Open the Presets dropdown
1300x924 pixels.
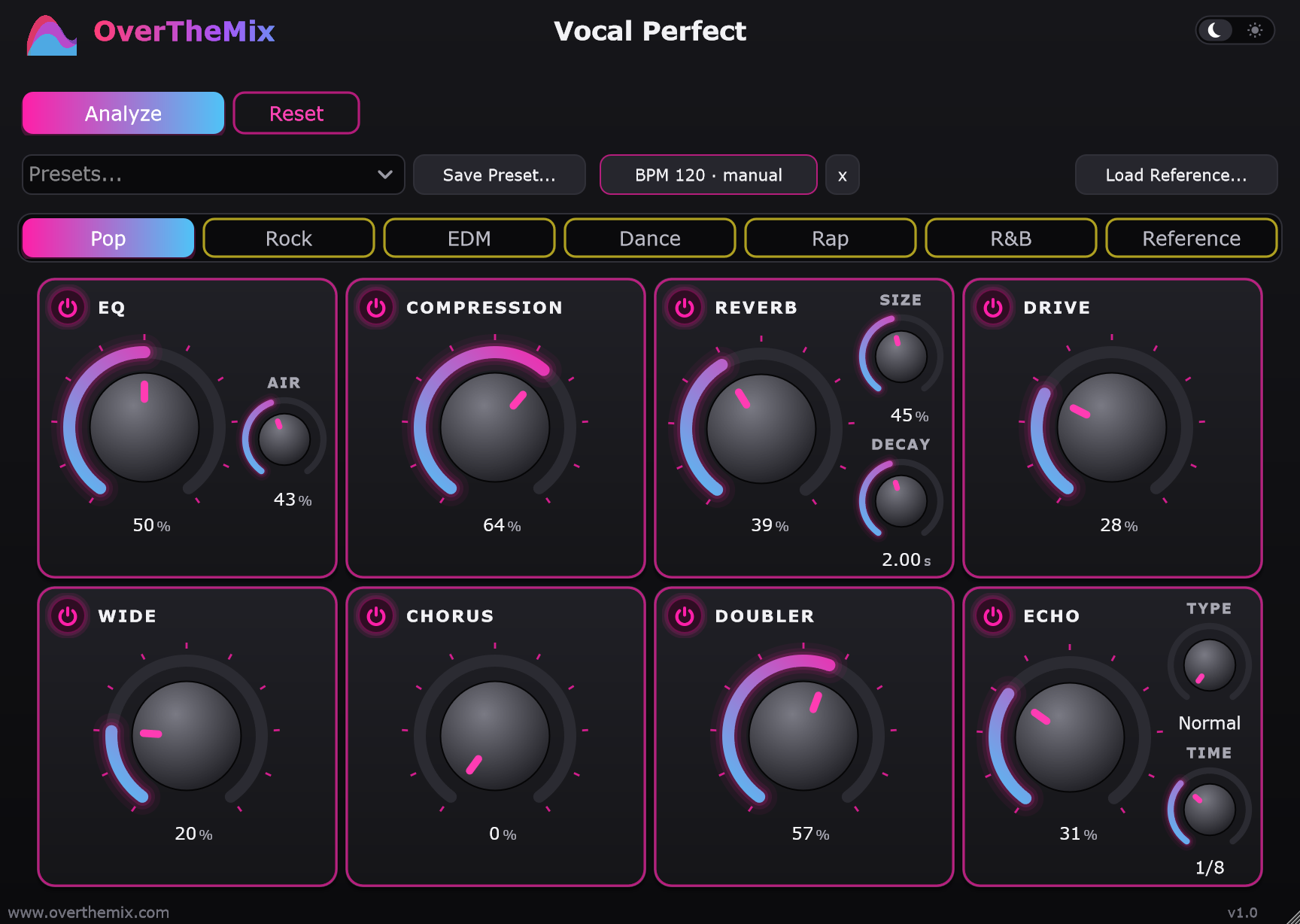tap(214, 175)
